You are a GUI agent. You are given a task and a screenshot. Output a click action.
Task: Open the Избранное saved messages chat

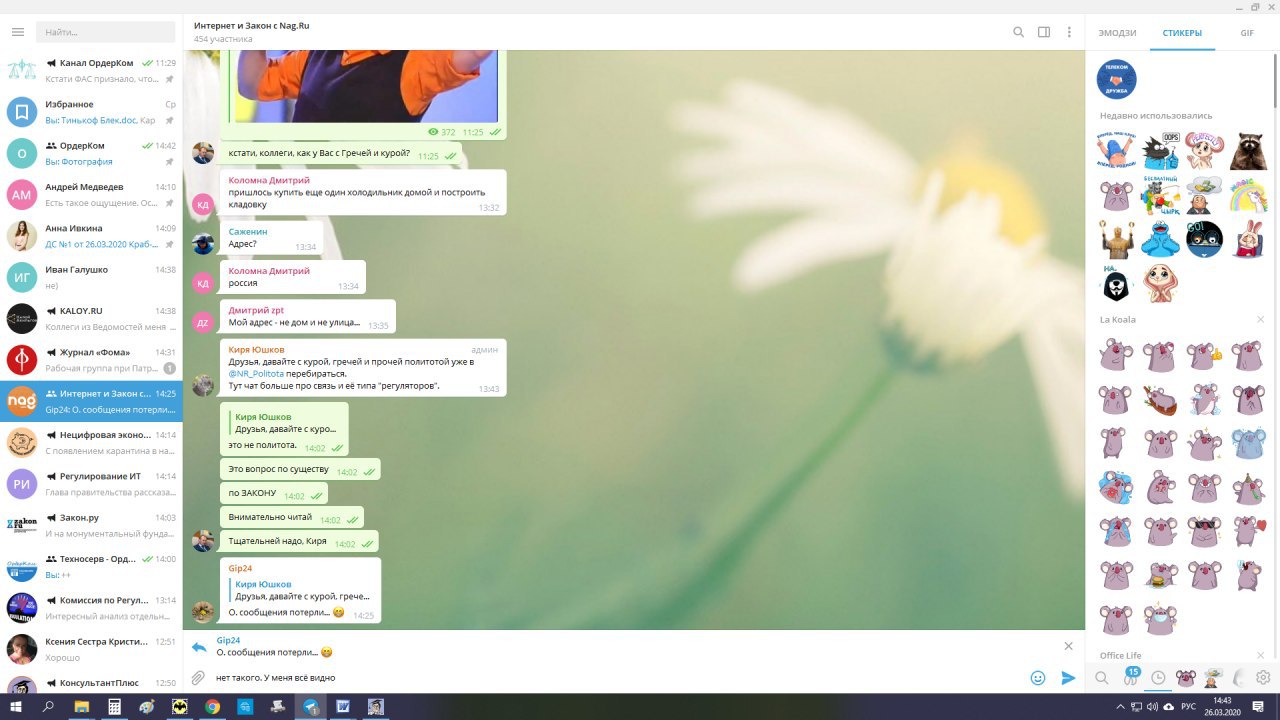pyautogui.click(x=91, y=112)
